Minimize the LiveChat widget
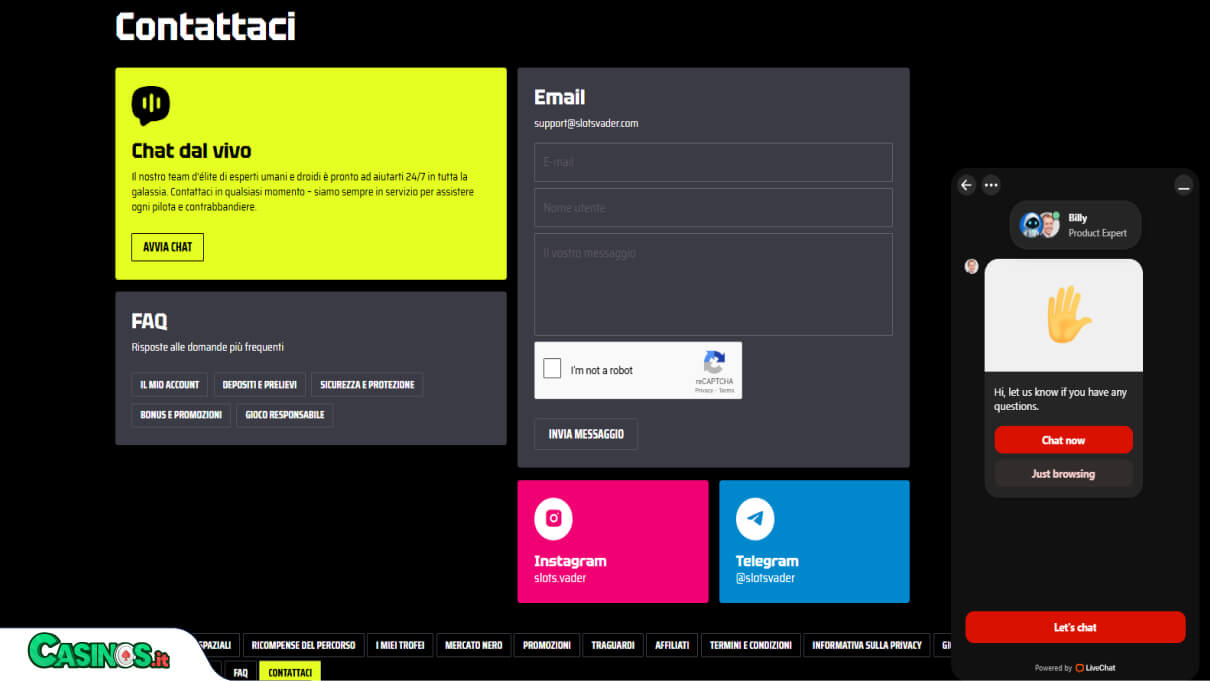Screen dimensions: 1210x681 coord(1184,185)
